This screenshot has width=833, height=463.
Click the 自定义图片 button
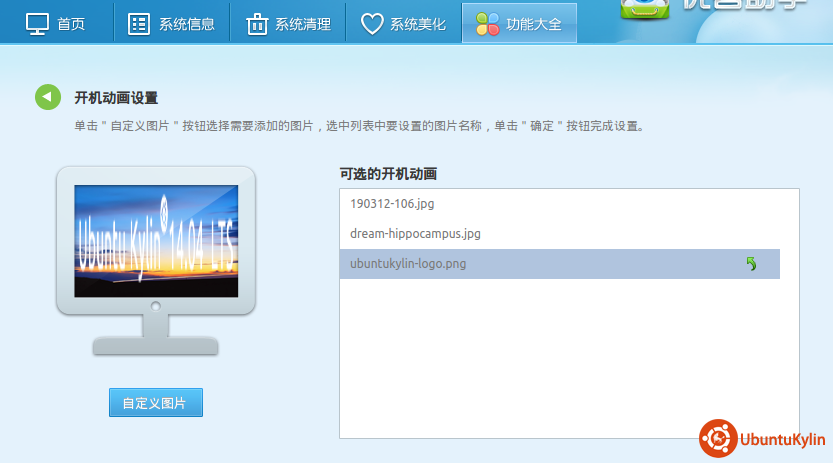pos(155,403)
